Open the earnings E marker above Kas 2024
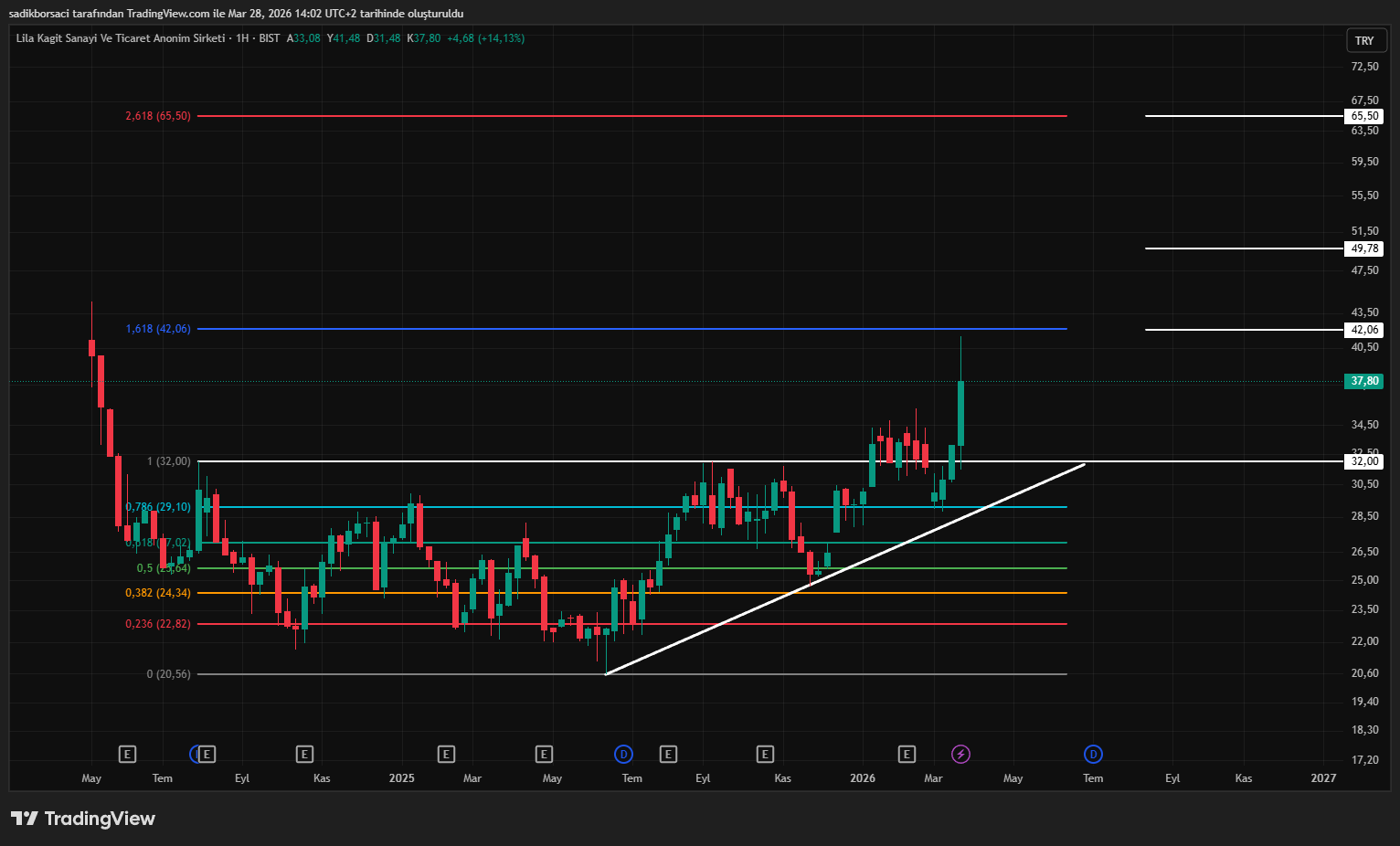 point(304,754)
